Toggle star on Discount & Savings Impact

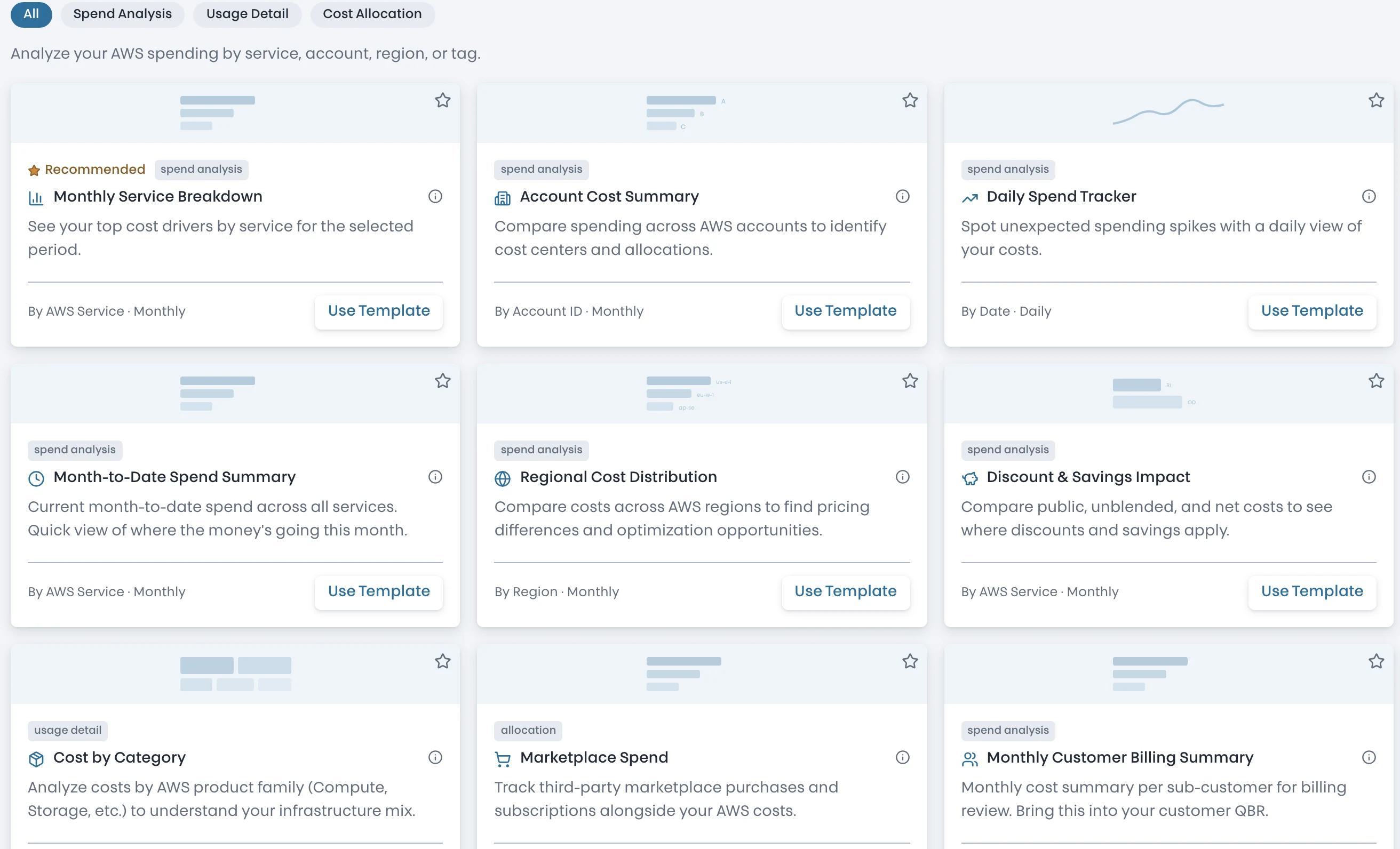[x=1376, y=381]
